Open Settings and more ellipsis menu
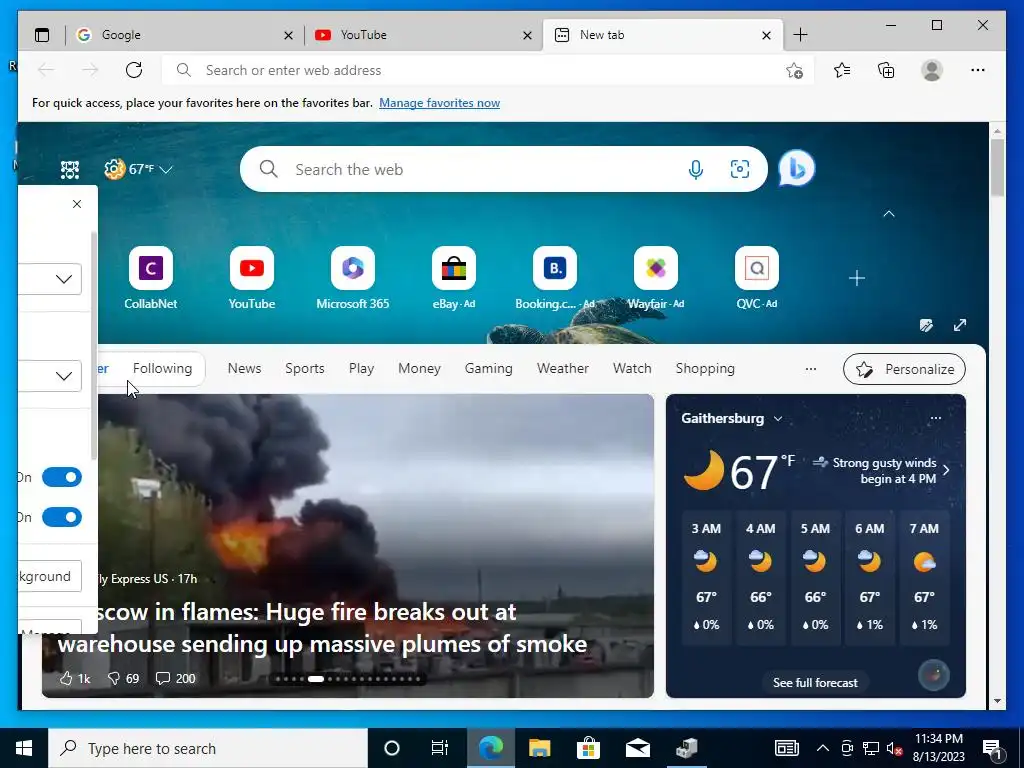Image resolution: width=1024 pixels, height=768 pixels. [x=978, y=70]
